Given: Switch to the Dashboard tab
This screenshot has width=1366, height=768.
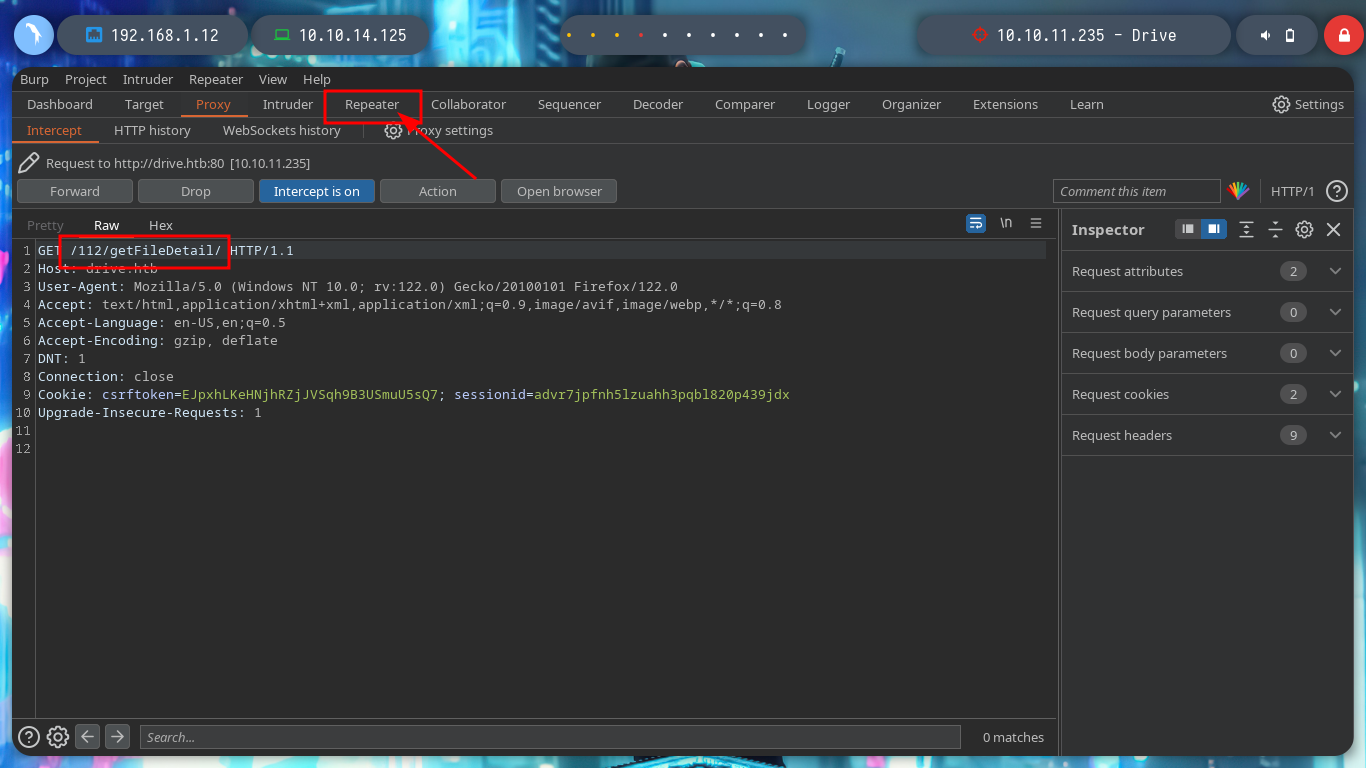Looking at the screenshot, I should tap(60, 104).
